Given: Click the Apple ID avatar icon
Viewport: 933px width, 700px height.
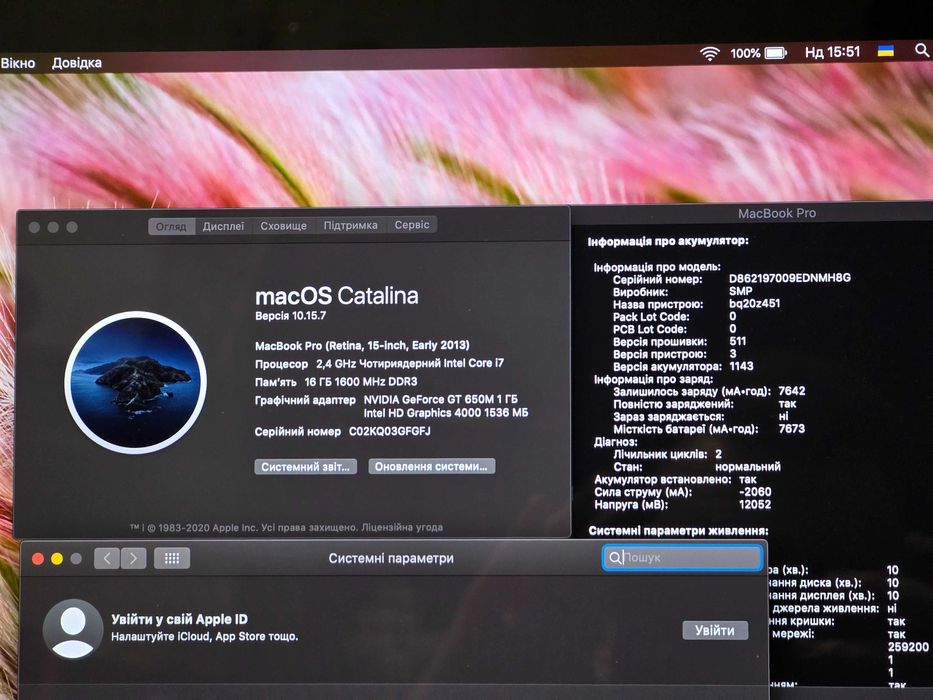Looking at the screenshot, I should (x=73, y=629).
